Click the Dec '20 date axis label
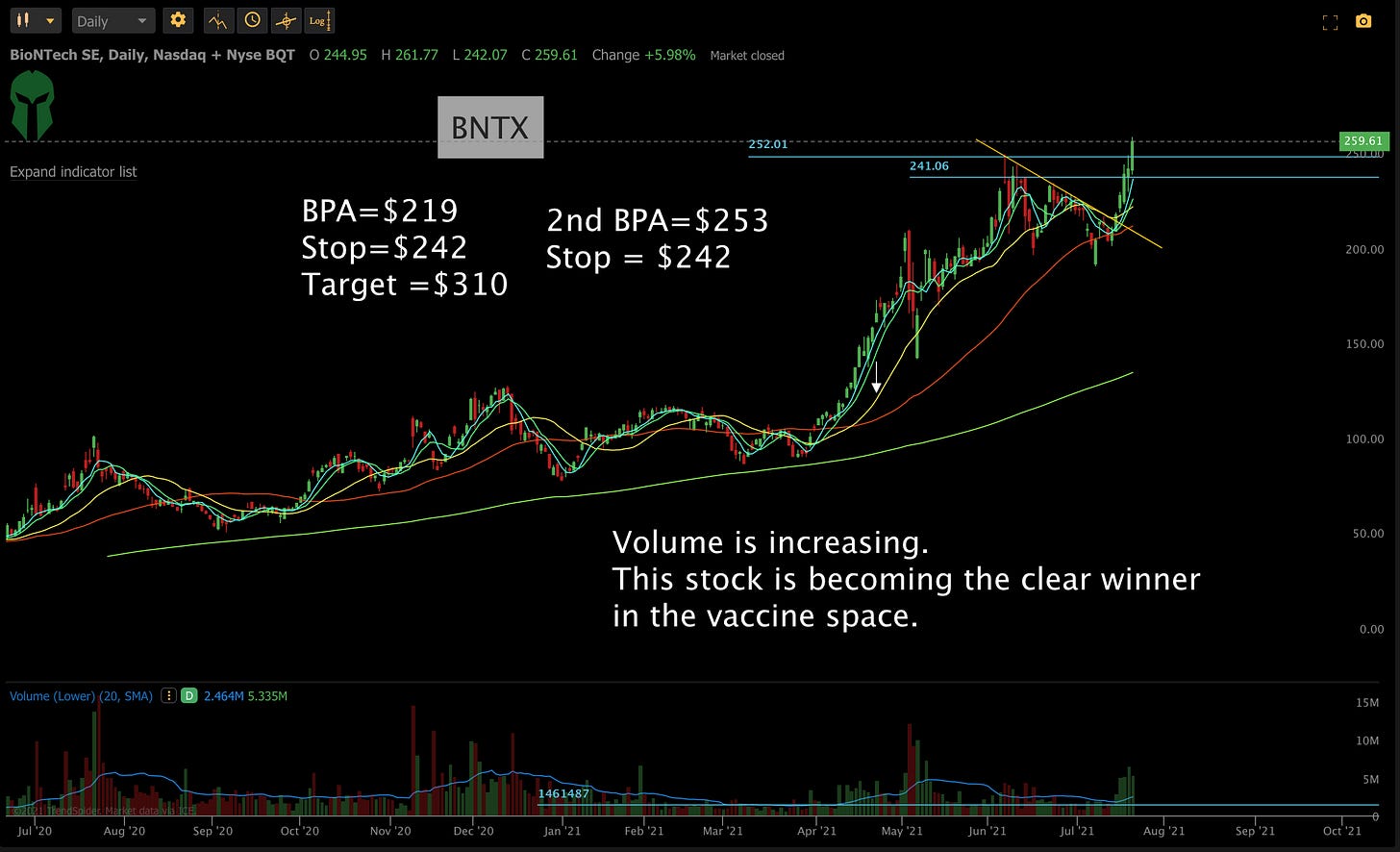This screenshot has height=852, width=1400. (473, 831)
